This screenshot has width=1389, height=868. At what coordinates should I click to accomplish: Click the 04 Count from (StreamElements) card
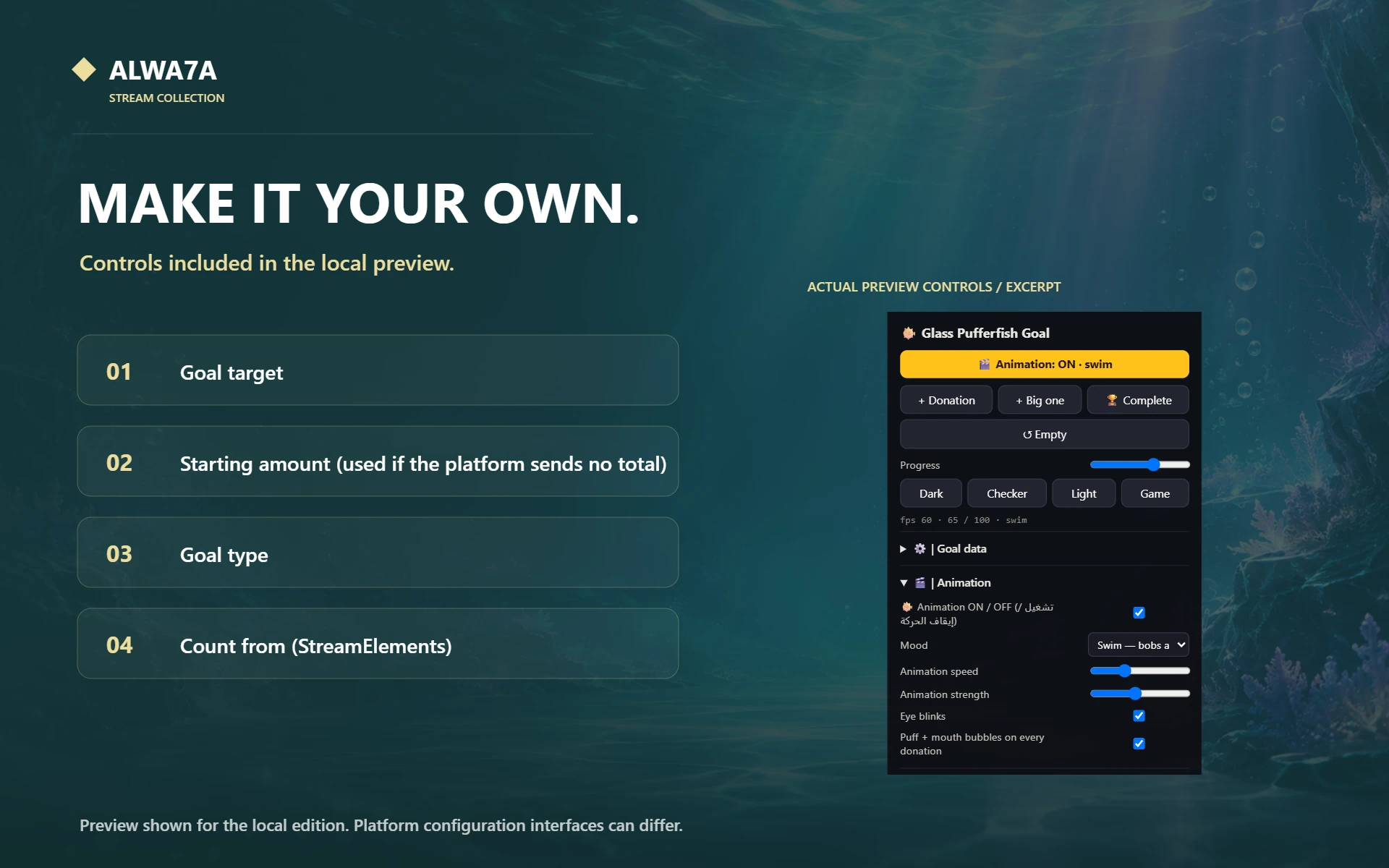click(378, 643)
